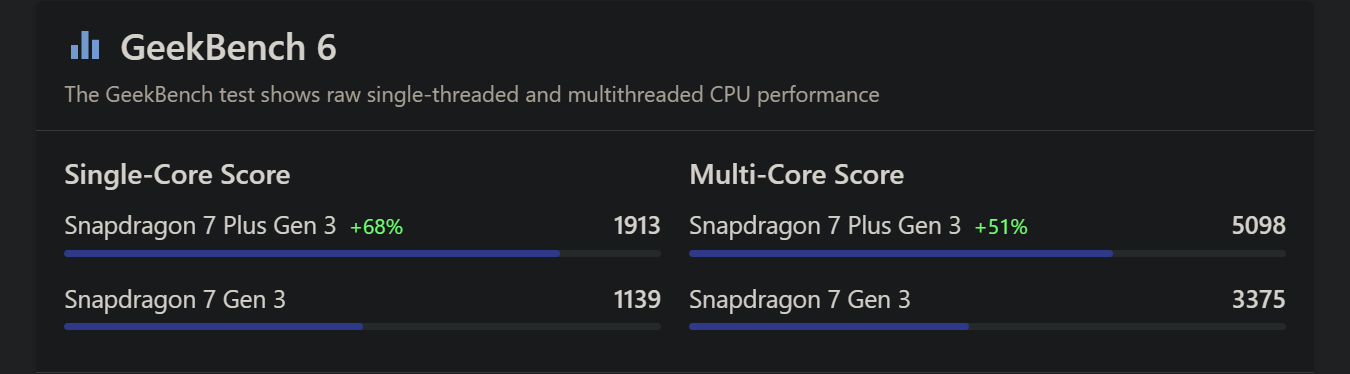Click the Single-Core Score heading
This screenshot has height=374, width=1350.
point(177,175)
